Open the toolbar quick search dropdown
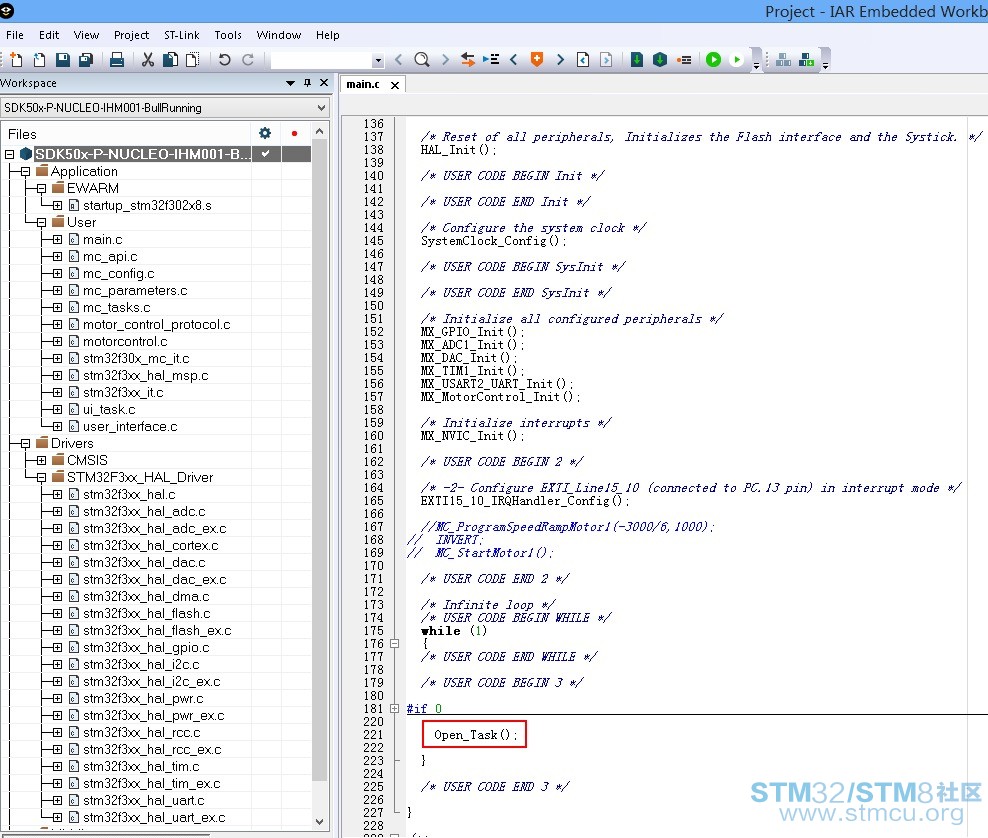Image resolution: width=988 pixels, height=838 pixels. coord(378,60)
